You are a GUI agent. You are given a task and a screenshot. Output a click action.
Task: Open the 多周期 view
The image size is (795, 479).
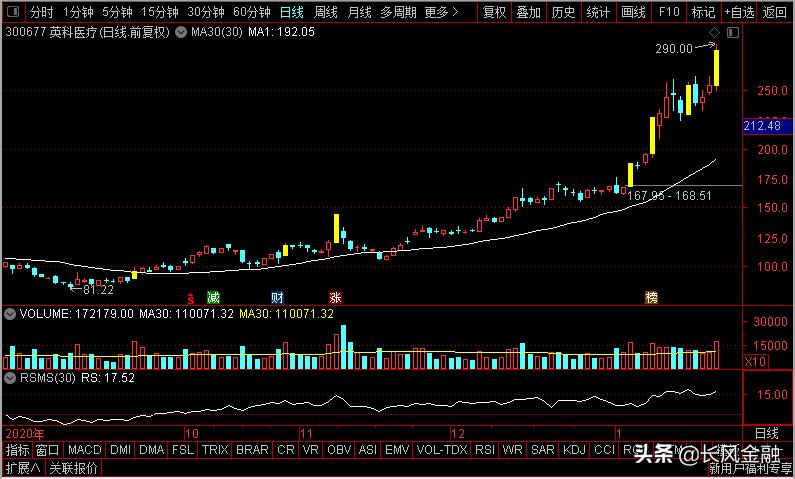(398, 12)
